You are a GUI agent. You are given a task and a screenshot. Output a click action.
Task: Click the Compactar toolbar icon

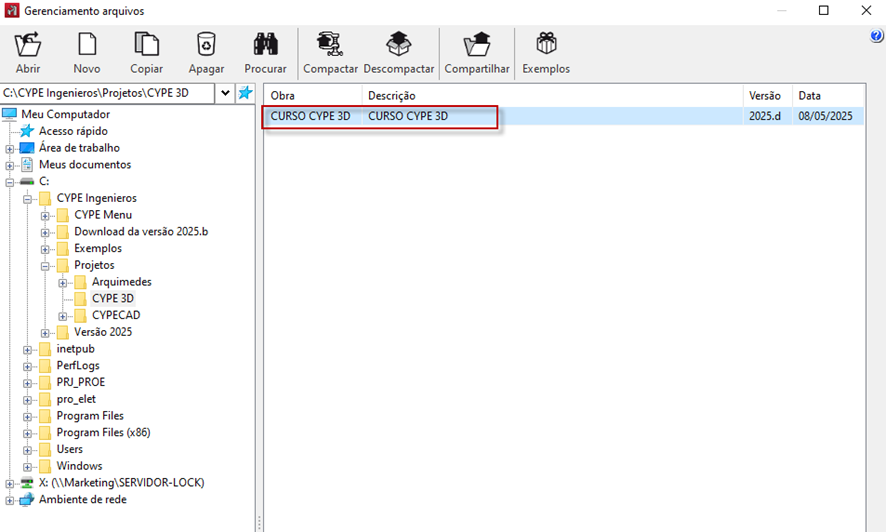tap(330, 45)
